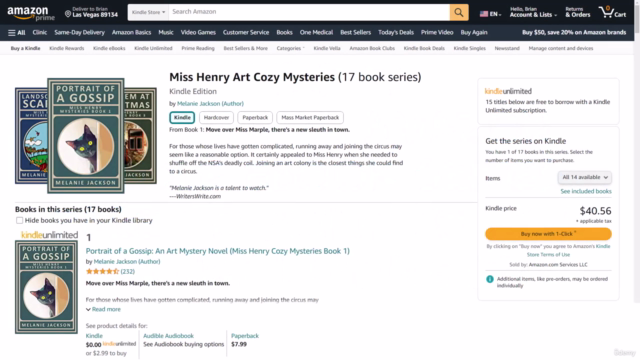
Task: Open Best Sellers in the nav bar
Action: click(x=356, y=33)
